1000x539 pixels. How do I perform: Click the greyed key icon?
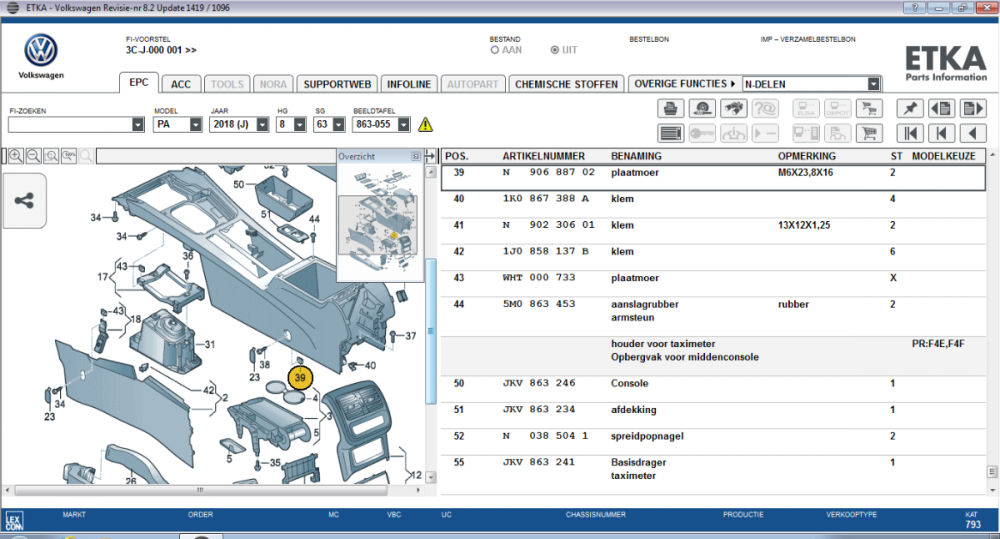[x=702, y=133]
